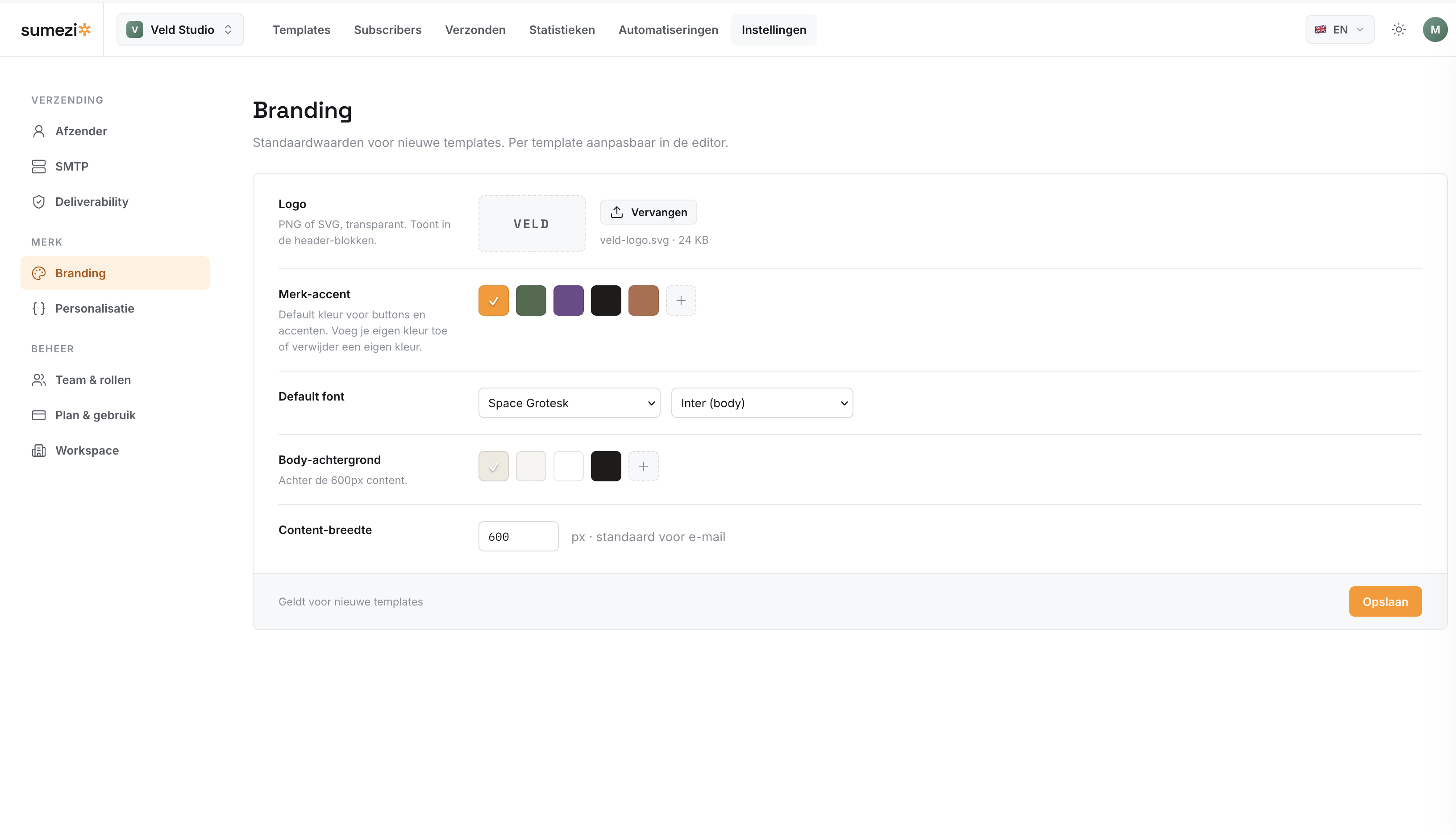Select the green Merk-accent swatch
Screen dimensions: 1456x835
click(x=531, y=301)
